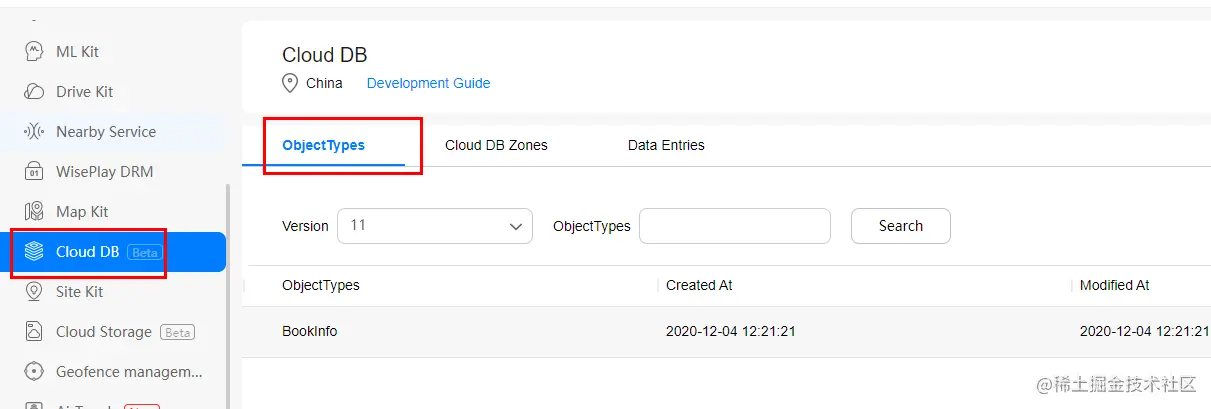Screen dimensions: 1211x409
Task: Open the Development Guide link
Action: [428, 83]
